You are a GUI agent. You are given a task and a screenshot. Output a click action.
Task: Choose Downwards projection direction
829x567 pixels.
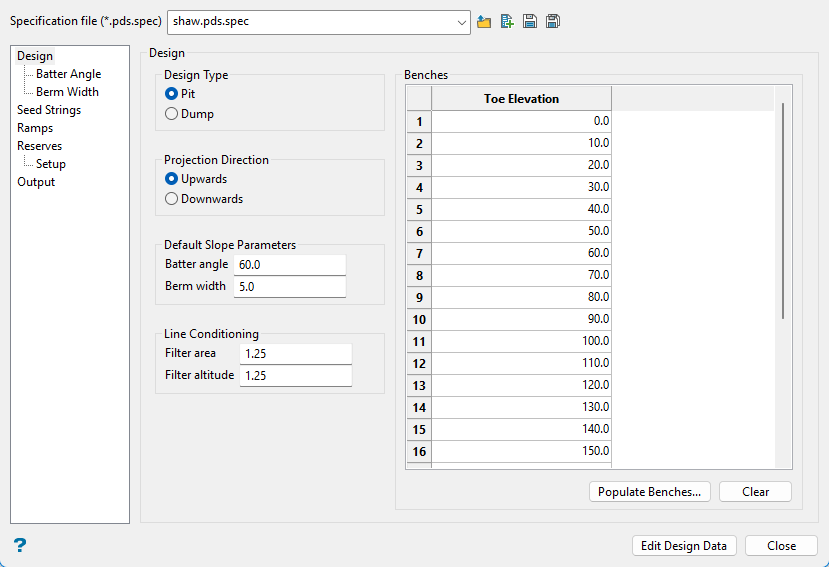point(172,199)
